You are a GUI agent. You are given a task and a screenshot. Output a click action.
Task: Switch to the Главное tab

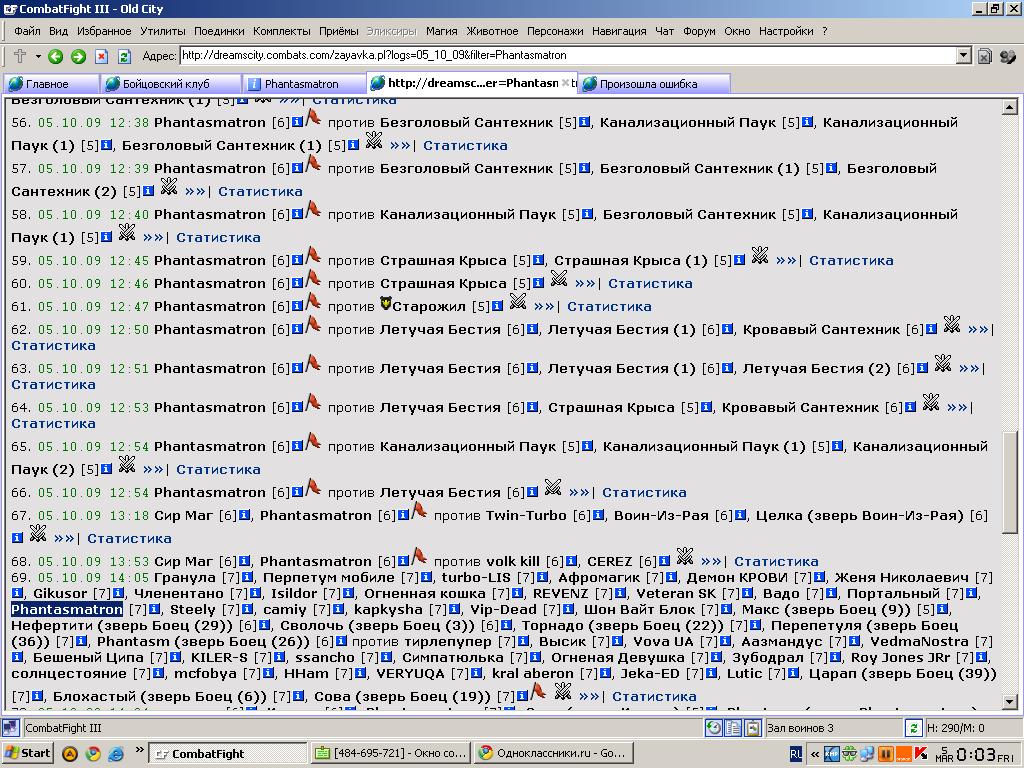(50, 84)
